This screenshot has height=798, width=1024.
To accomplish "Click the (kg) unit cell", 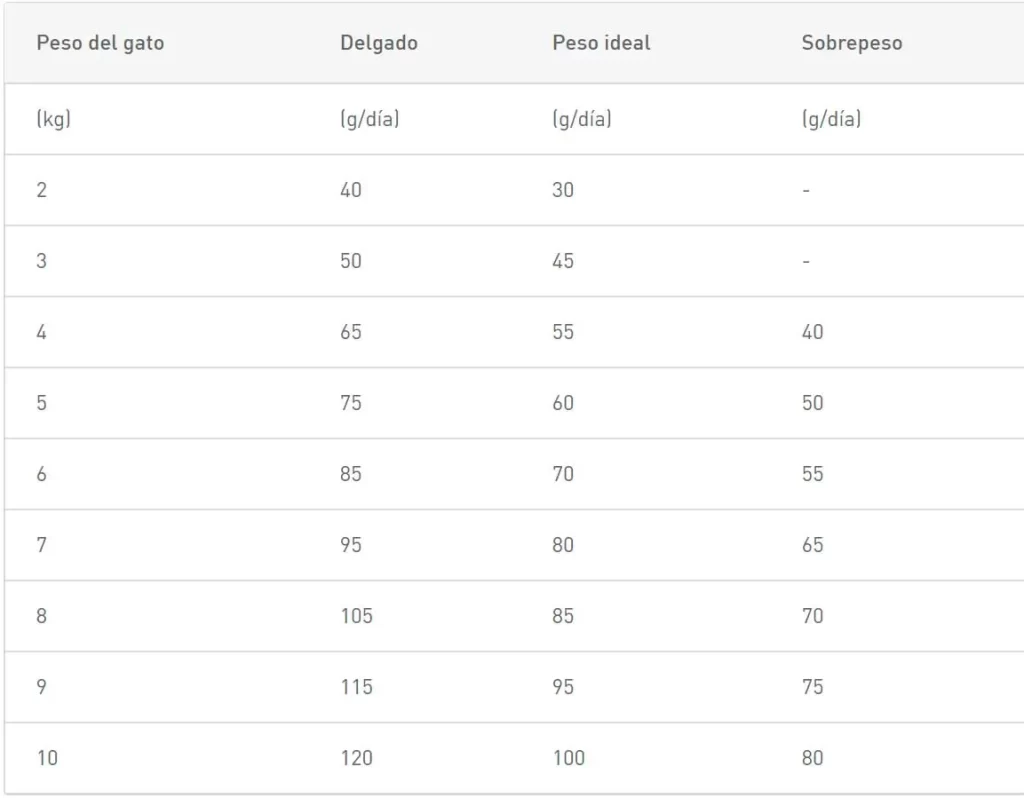I will 53,119.
